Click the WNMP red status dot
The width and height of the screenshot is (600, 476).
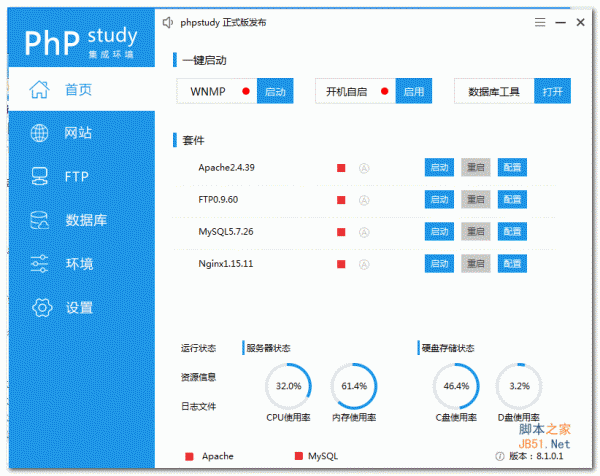(x=246, y=91)
